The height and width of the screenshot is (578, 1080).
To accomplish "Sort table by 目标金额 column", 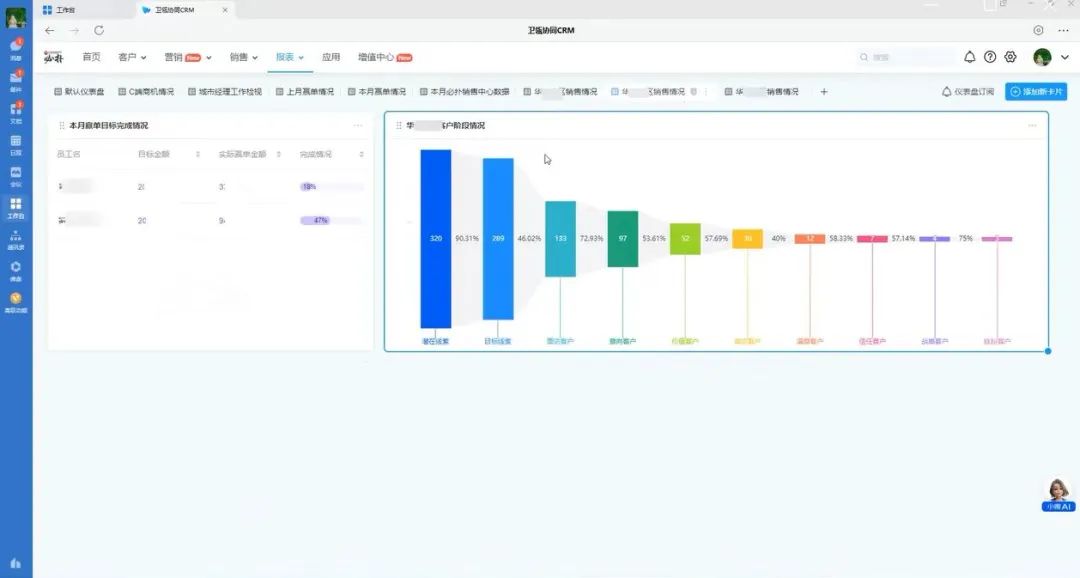I will (x=198, y=155).
